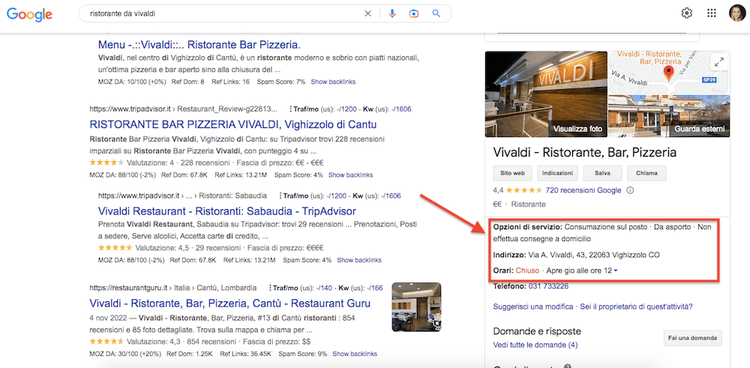This screenshot has width=750, height=368.
Task: Click the Domande e risposte heading
Action: [537, 331]
